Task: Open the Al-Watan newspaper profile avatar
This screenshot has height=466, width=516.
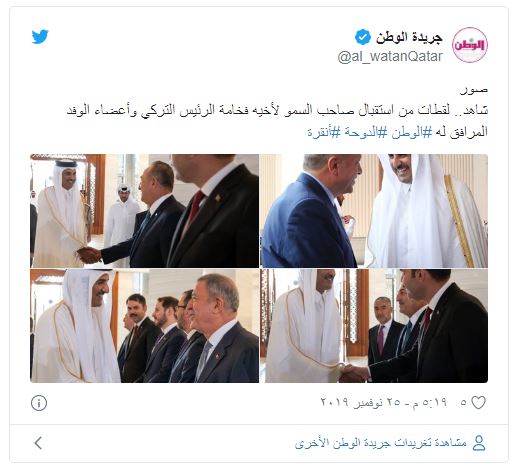Action: point(470,45)
